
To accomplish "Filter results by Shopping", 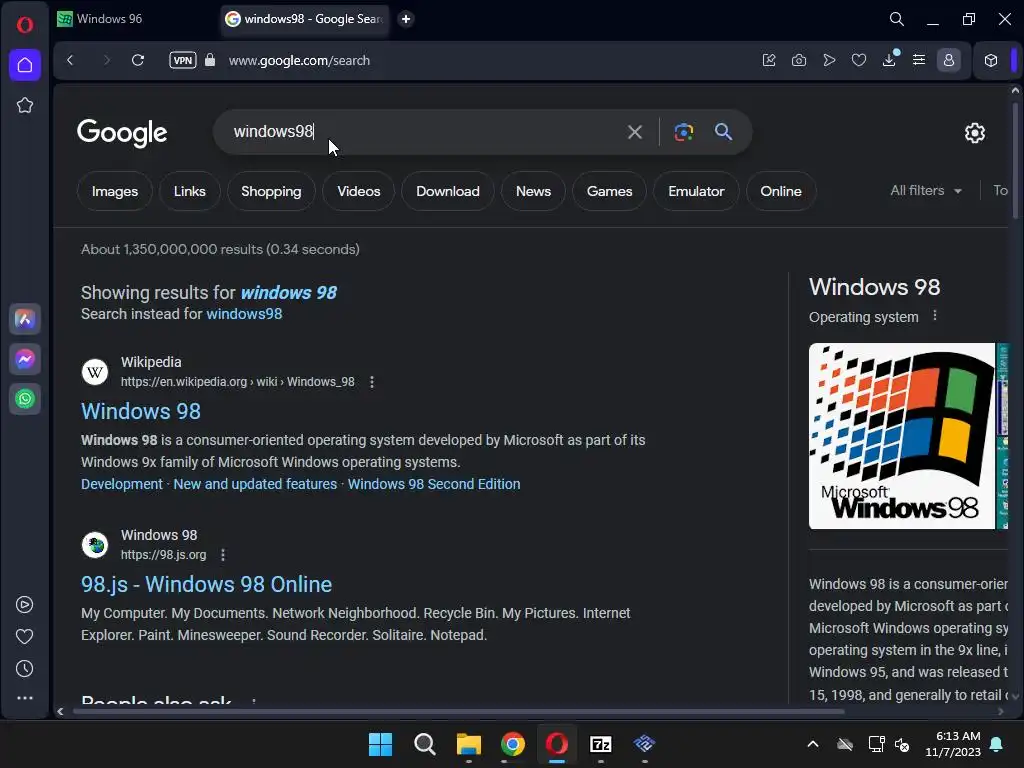I will tap(271, 191).
